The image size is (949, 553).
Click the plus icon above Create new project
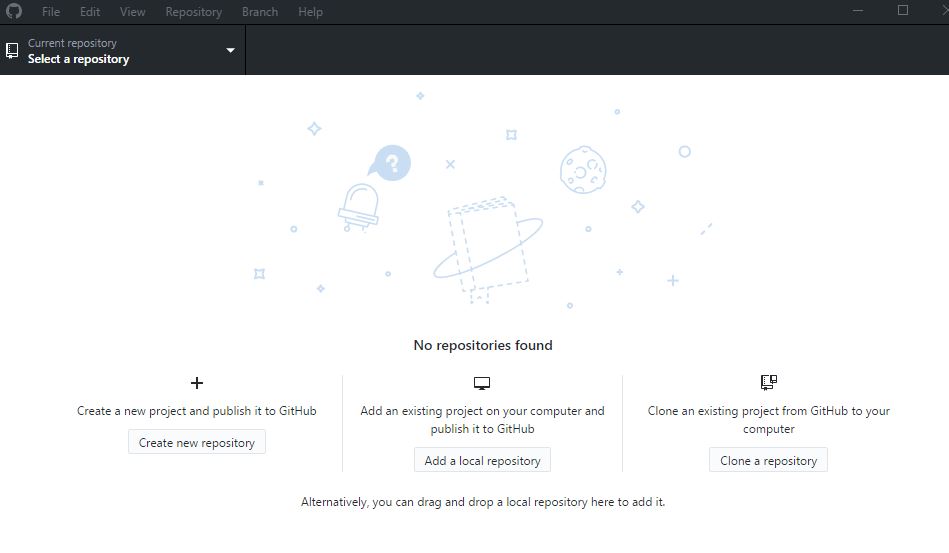(197, 382)
